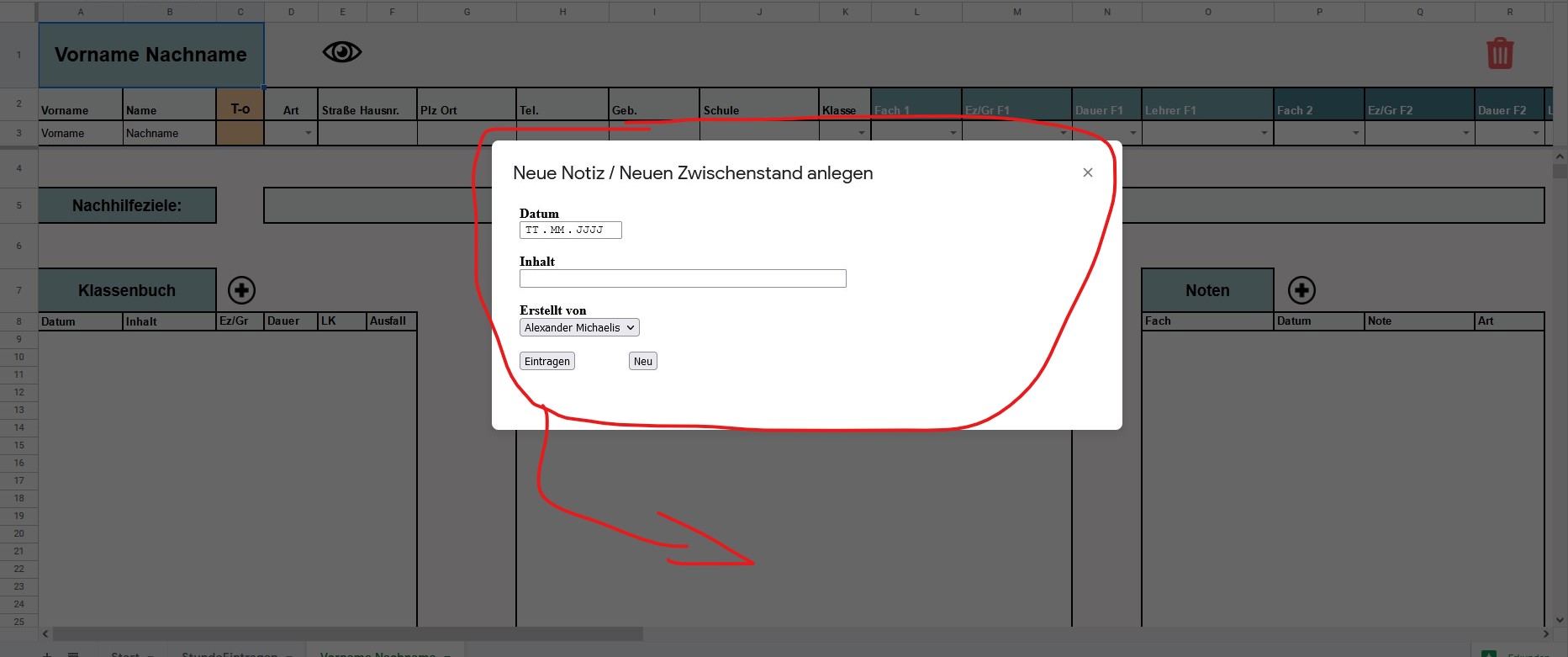Image resolution: width=1568 pixels, height=657 pixels.
Task: Click the empty Nachhilfeziele text box in row 5
Action: (x=904, y=205)
